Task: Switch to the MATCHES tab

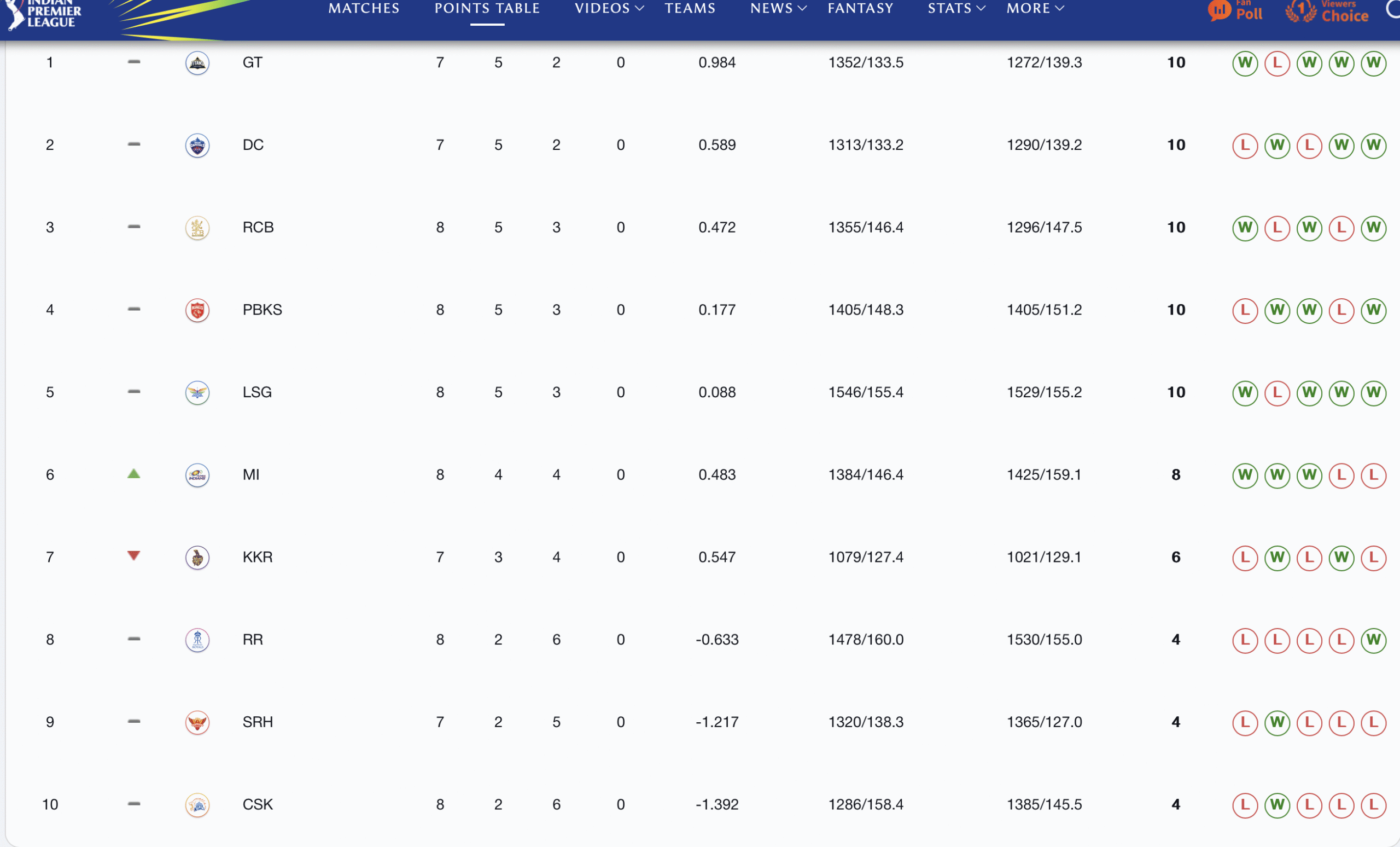Action: (363, 9)
